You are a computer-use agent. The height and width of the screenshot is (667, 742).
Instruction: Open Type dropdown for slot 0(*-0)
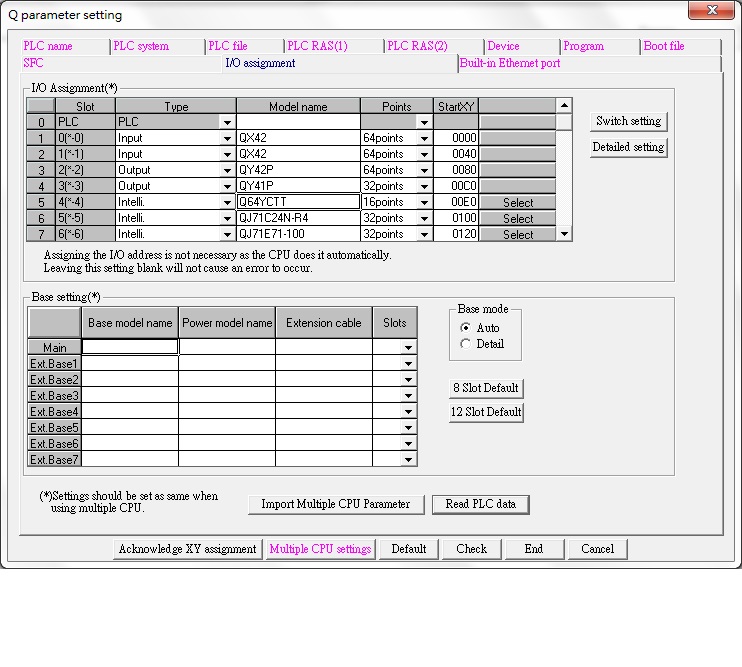[x=227, y=138]
